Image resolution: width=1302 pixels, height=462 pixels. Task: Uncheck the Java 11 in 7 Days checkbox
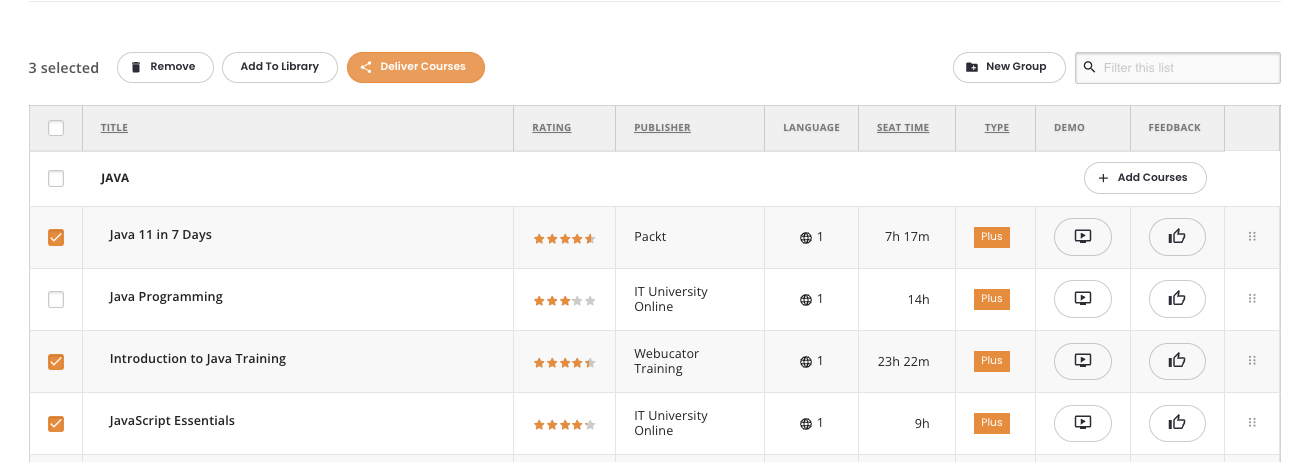point(56,237)
